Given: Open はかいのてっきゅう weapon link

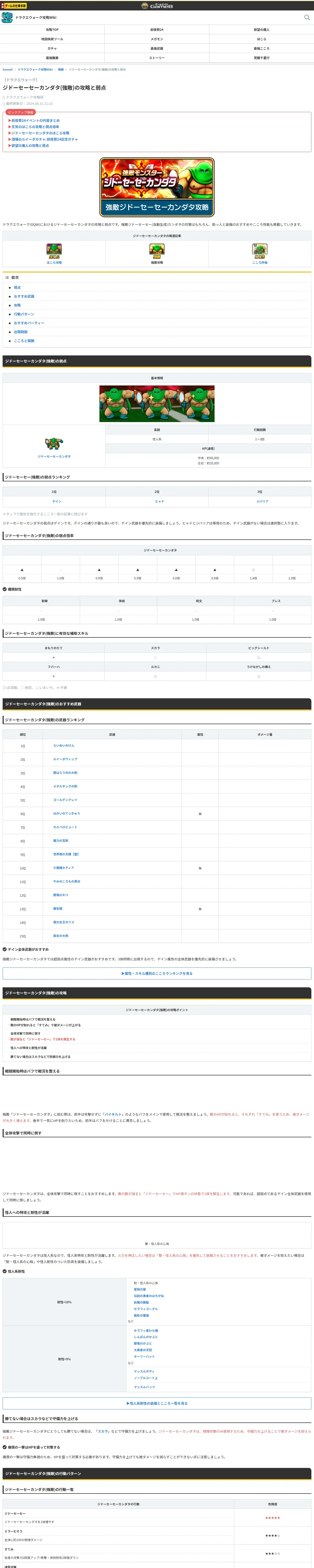Looking at the screenshot, I should [x=66, y=813].
